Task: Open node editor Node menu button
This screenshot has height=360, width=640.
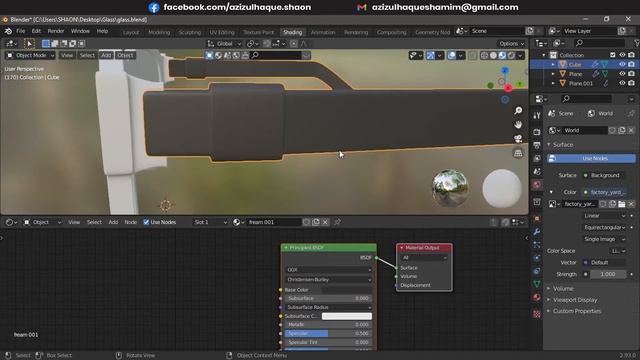Action: 131,222
